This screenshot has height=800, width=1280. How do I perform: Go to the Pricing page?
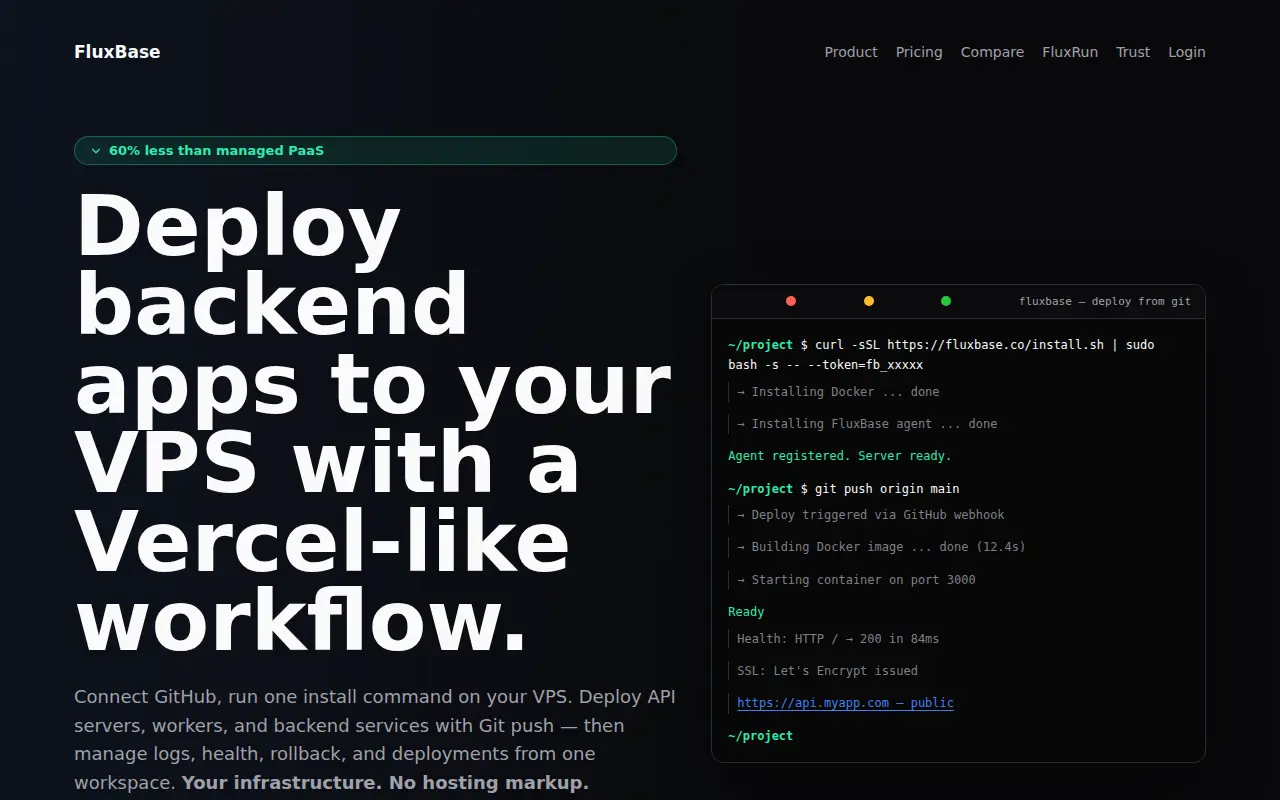919,52
